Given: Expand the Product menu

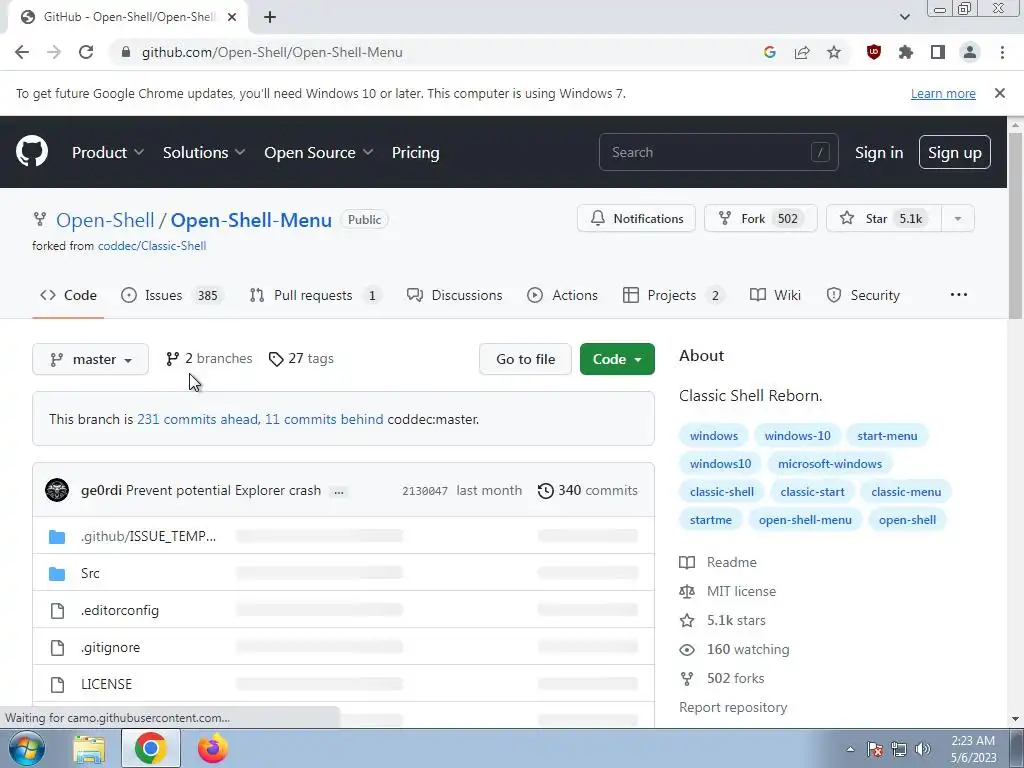Looking at the screenshot, I should coord(108,152).
